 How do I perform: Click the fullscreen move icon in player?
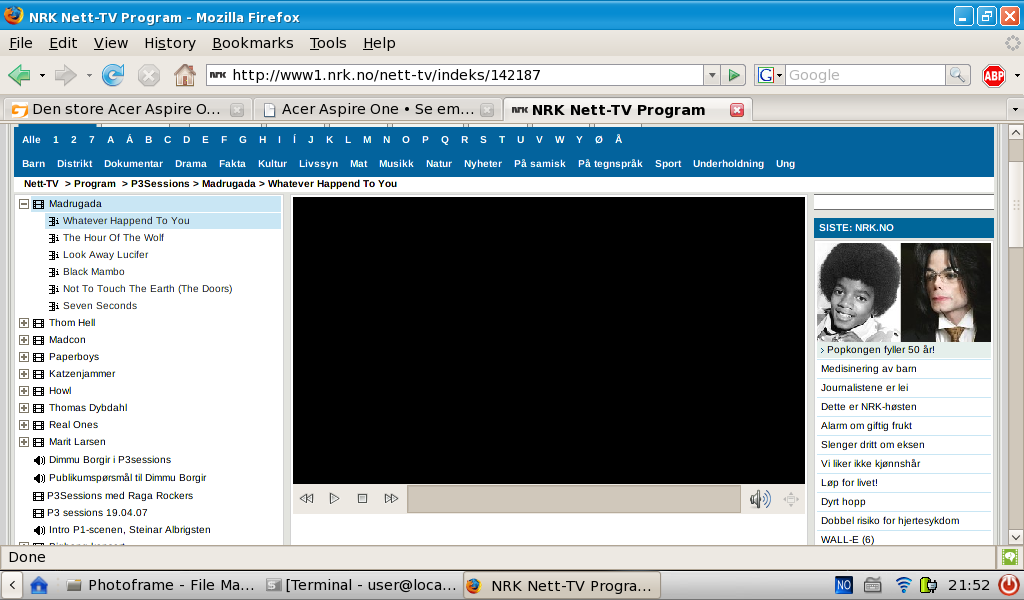pyautogui.click(x=791, y=499)
